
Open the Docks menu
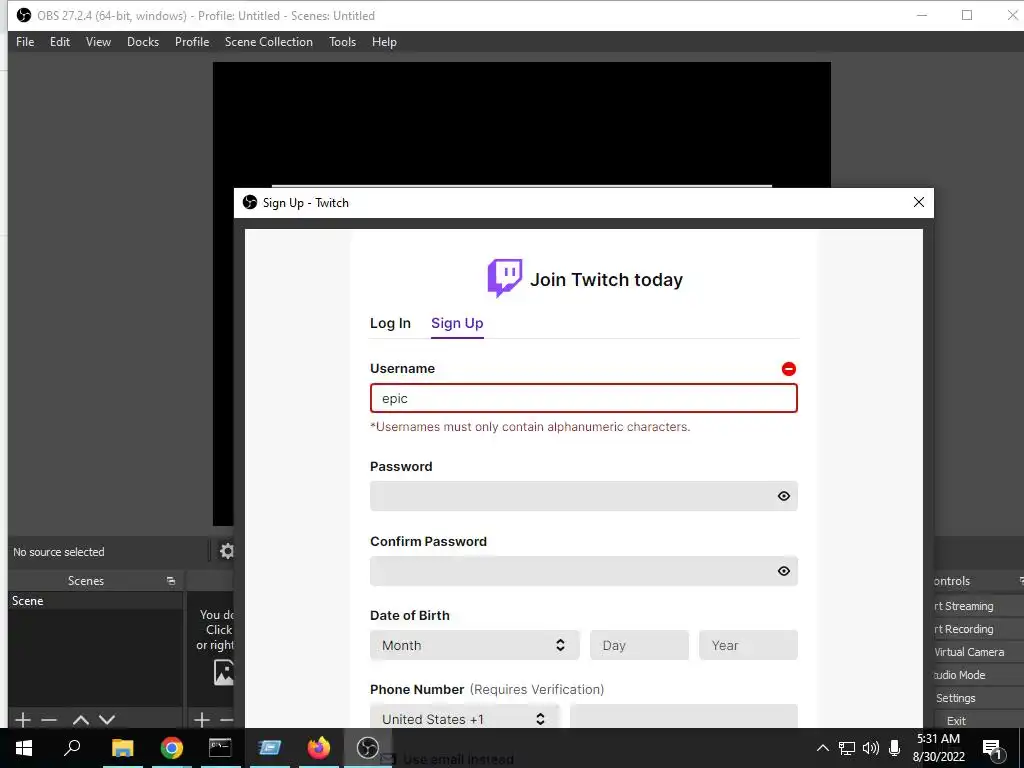point(142,42)
